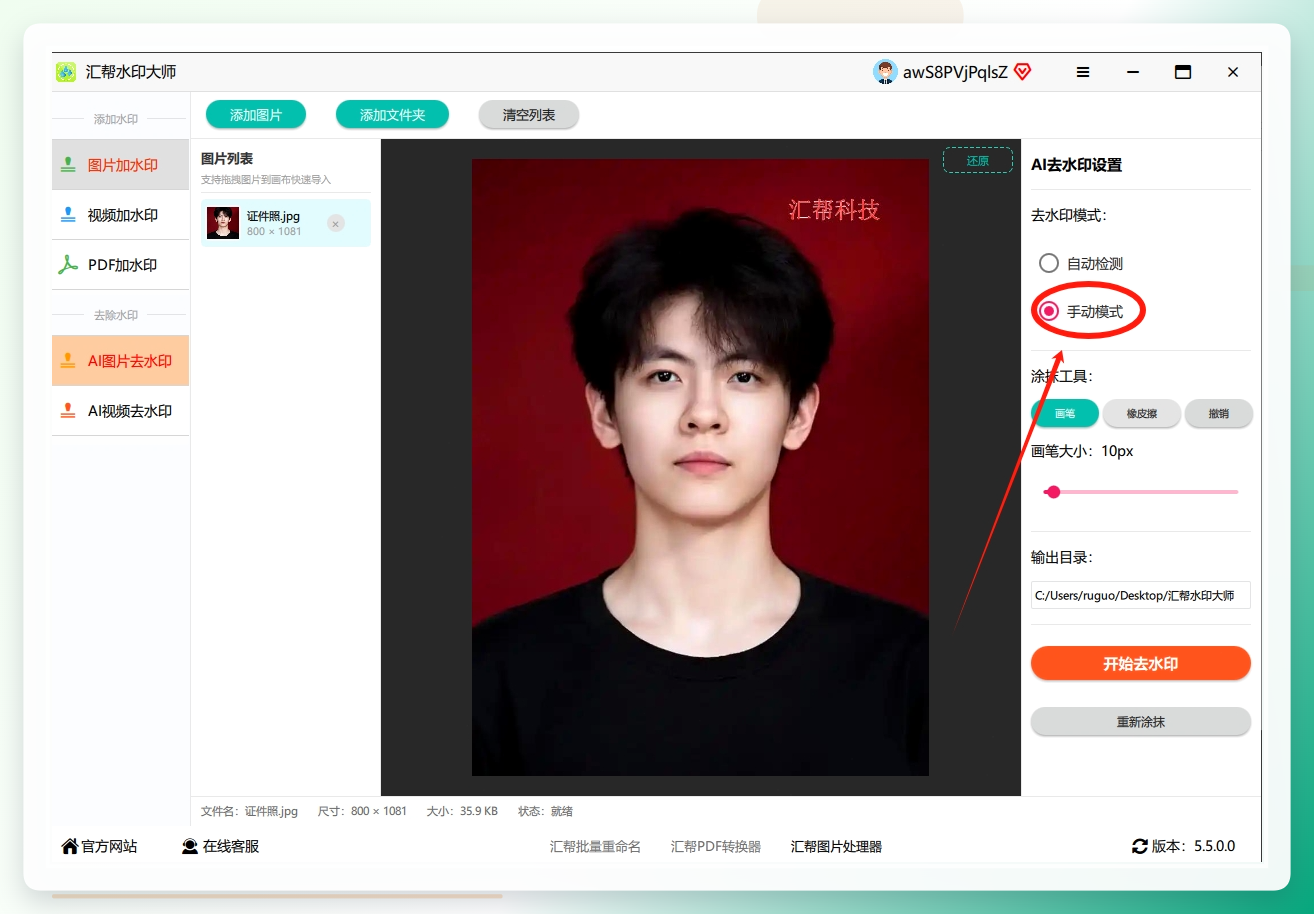Click the AI视频去水印 sidebar icon

tap(68, 411)
